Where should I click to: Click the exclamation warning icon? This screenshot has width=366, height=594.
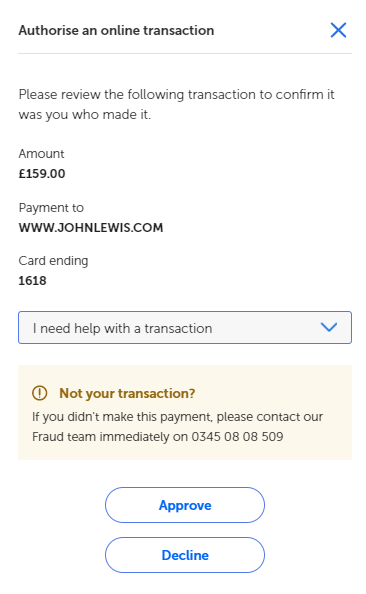click(x=39, y=393)
